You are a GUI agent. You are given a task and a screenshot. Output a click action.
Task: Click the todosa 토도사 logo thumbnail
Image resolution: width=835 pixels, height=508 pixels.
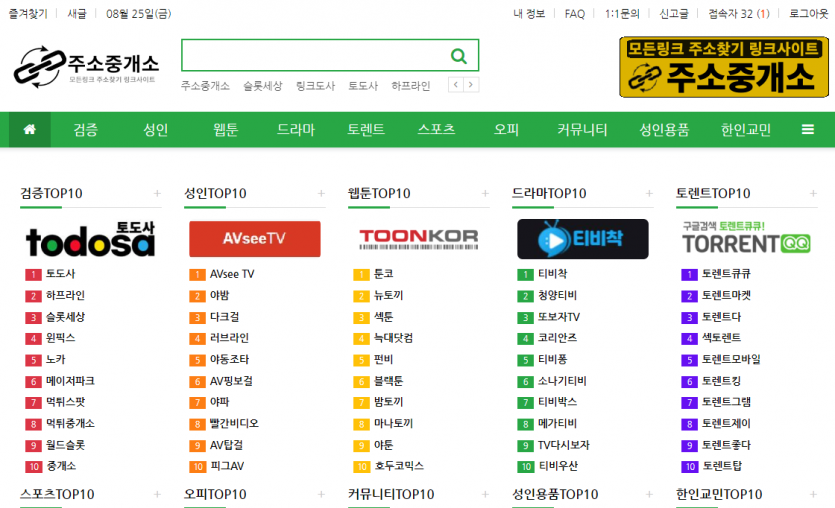(91, 239)
